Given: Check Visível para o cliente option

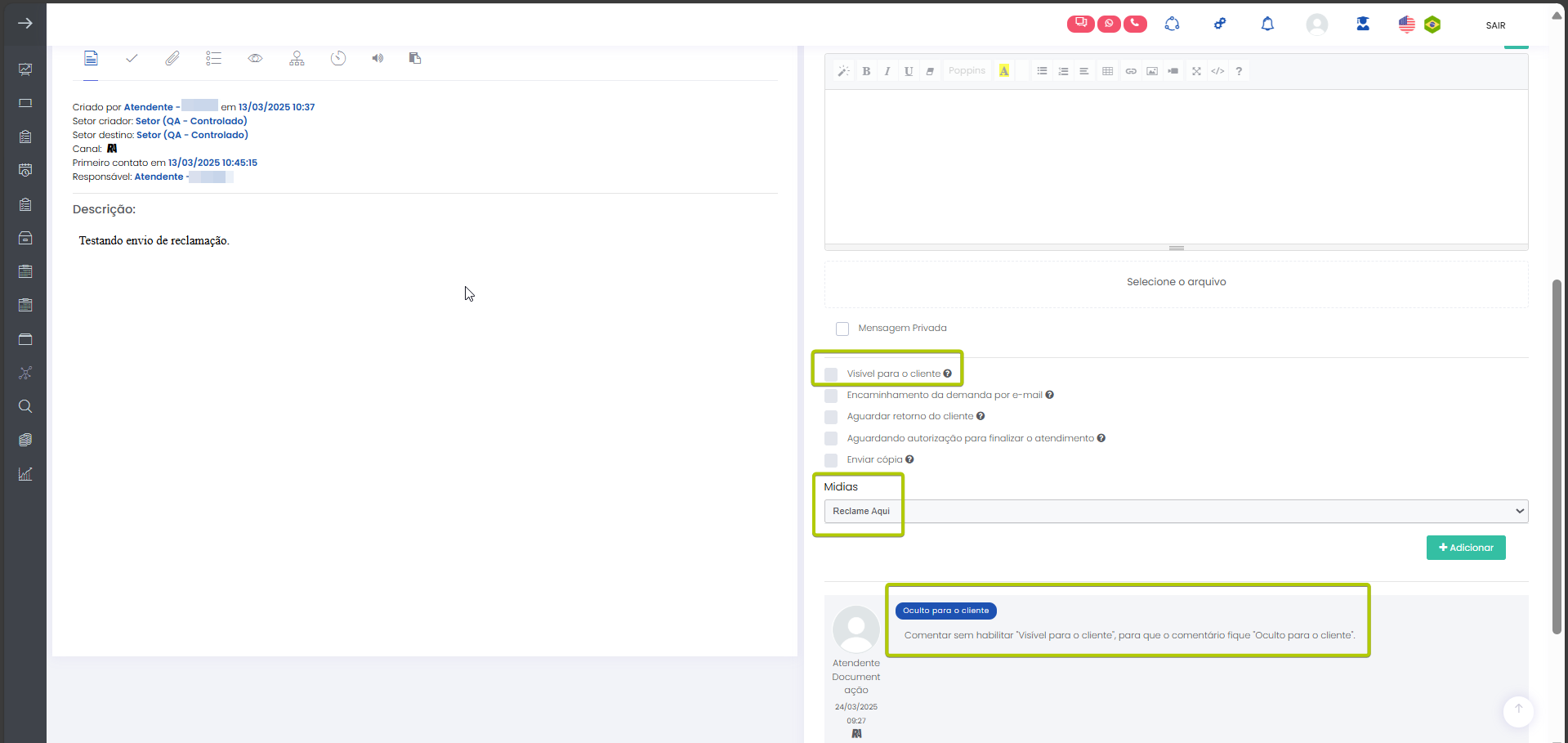Looking at the screenshot, I should click(831, 374).
